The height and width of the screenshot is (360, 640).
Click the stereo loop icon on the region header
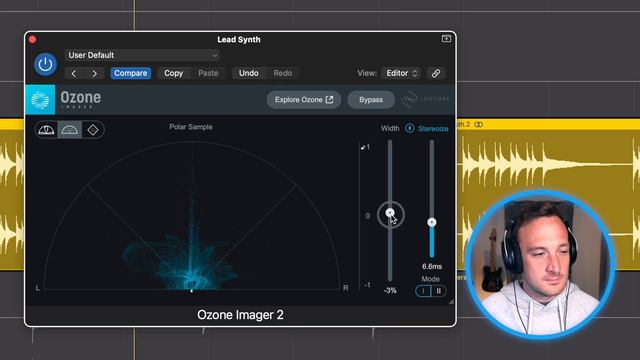click(x=478, y=124)
